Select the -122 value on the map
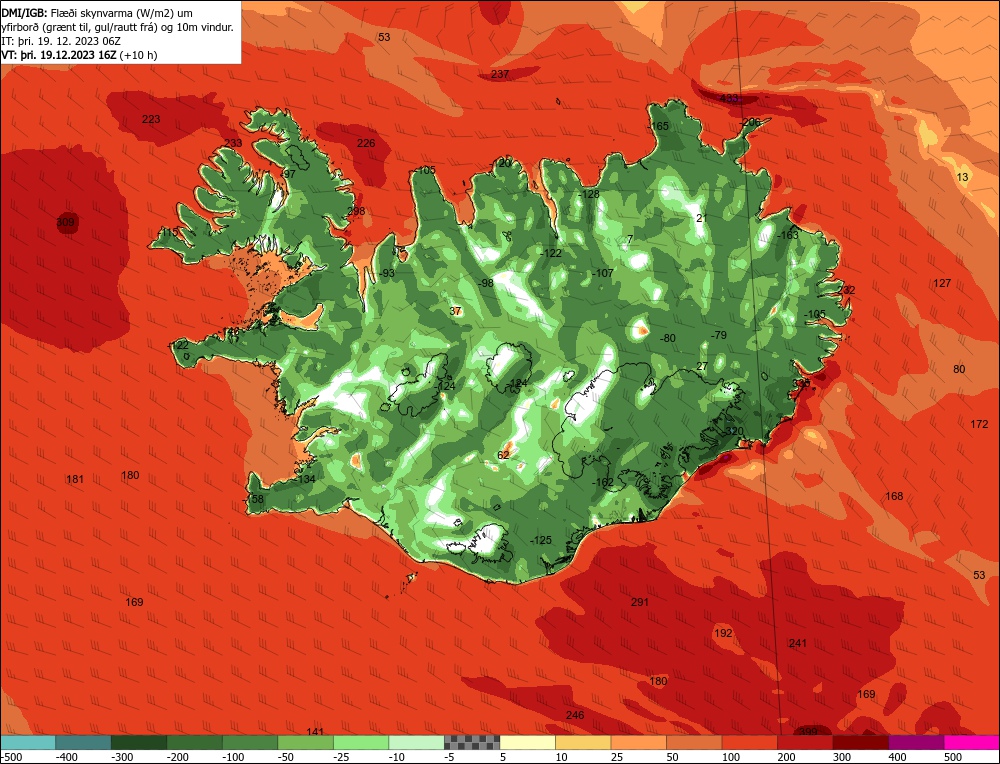Viewport: 1000px width, 764px height. 551,253
